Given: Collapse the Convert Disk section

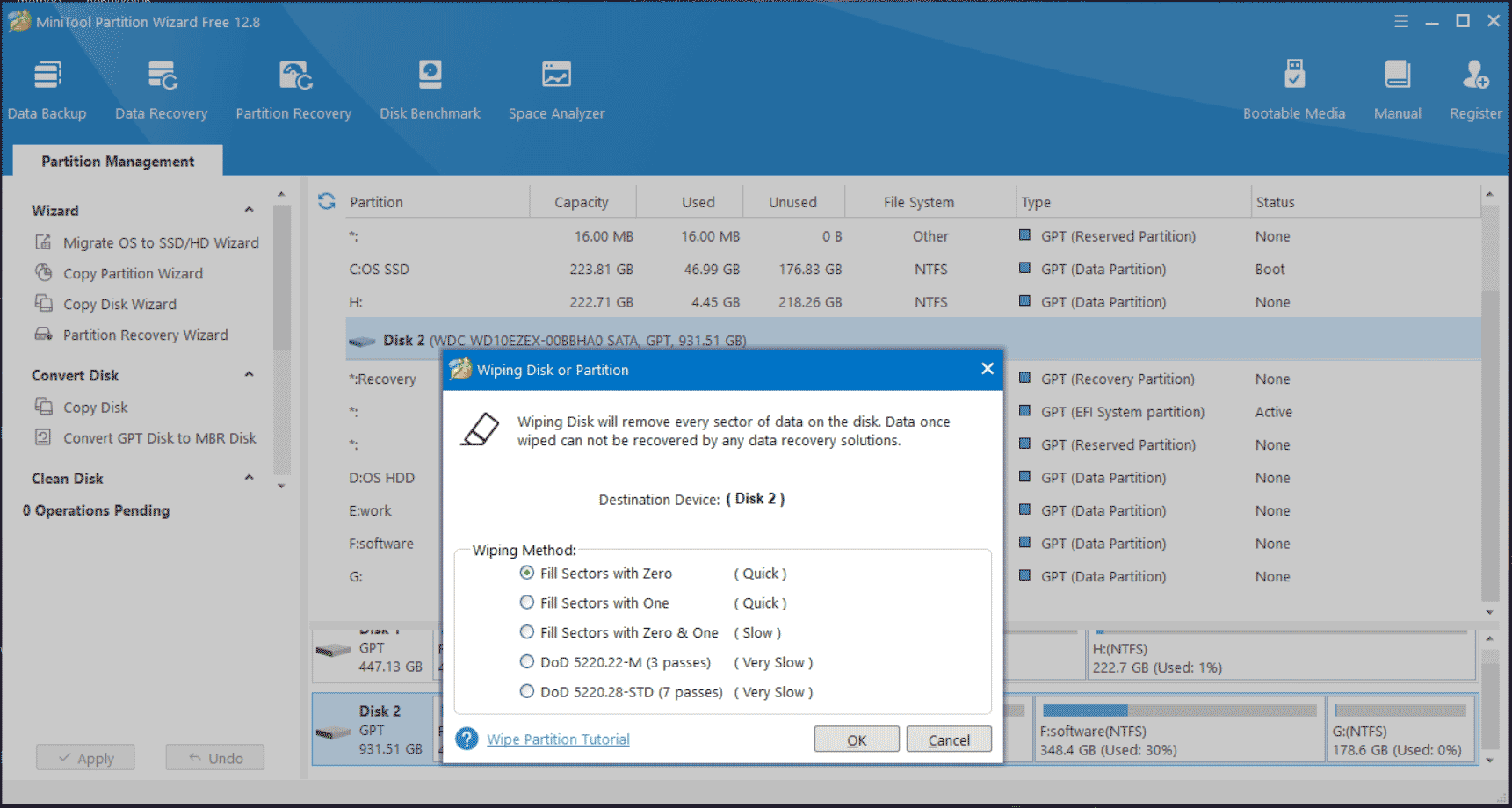Looking at the screenshot, I should coord(249,374).
